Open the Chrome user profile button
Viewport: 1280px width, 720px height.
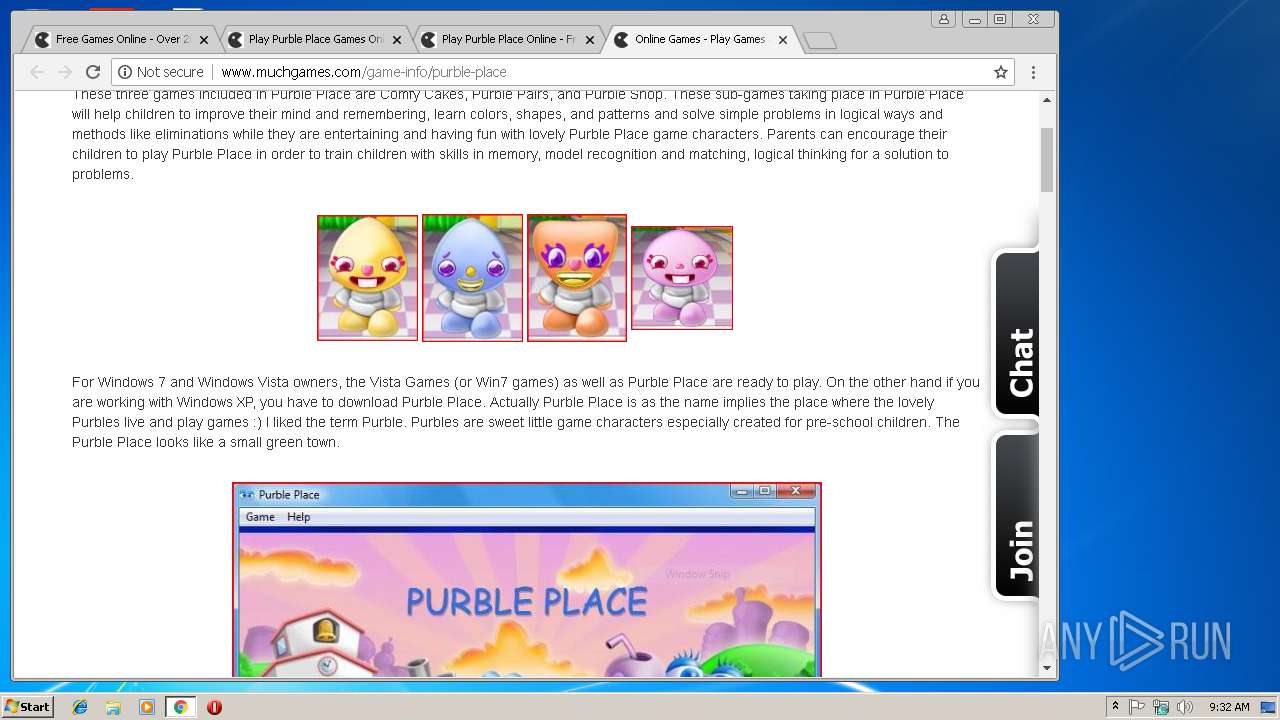943,19
